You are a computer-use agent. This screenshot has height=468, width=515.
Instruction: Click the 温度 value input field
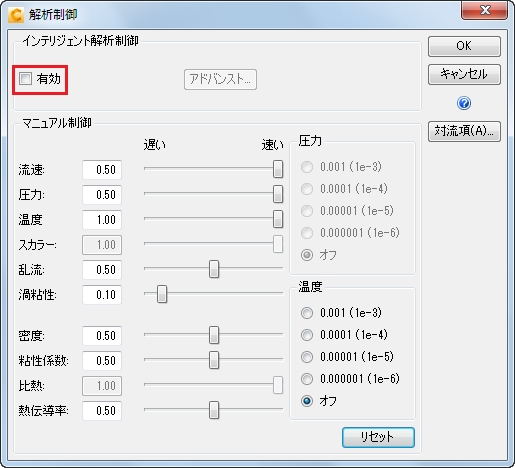[102, 220]
